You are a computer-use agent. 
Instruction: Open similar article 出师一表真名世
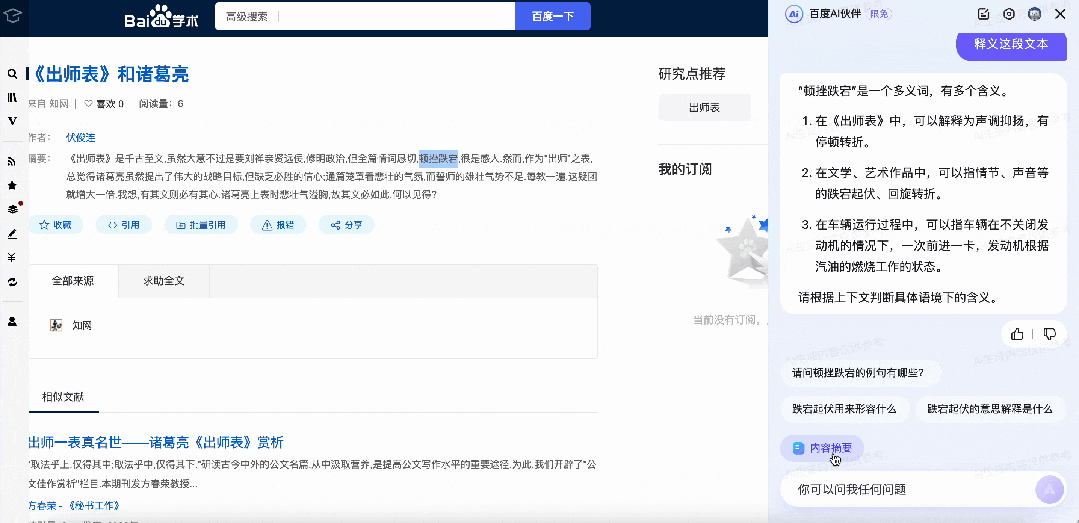[156, 442]
